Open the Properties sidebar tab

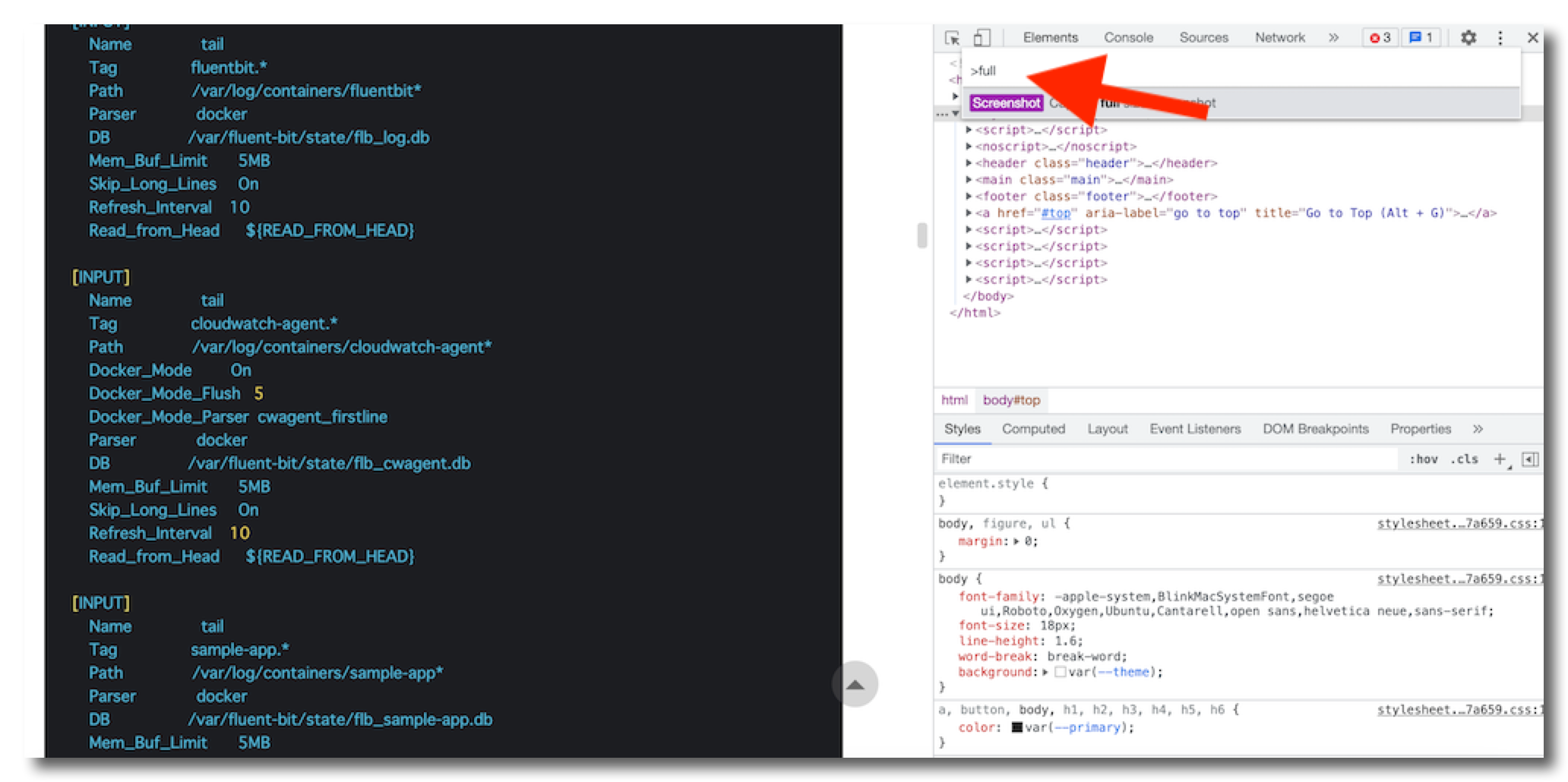pyautogui.click(x=1421, y=429)
